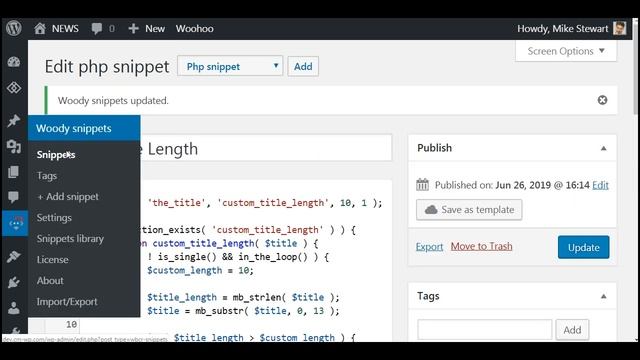Viewport: 640px width, 360px height.
Task: Open the WordPress logo menu
Action: click(13, 29)
